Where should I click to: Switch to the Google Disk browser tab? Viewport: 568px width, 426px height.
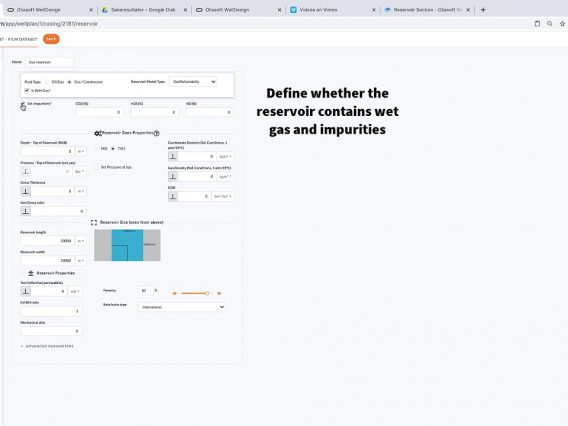143,10
